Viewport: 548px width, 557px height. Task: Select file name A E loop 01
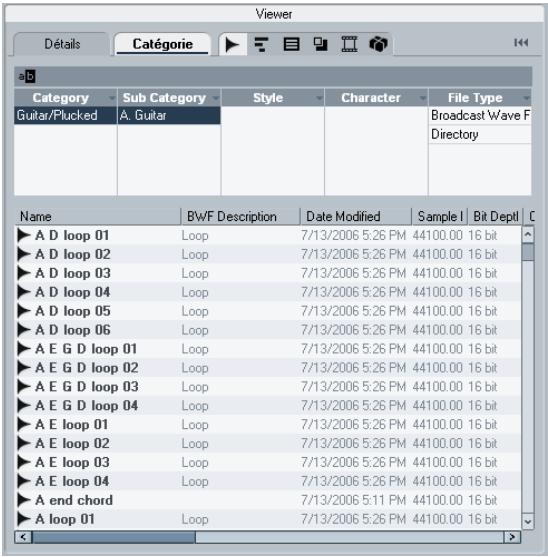[x=71, y=424]
